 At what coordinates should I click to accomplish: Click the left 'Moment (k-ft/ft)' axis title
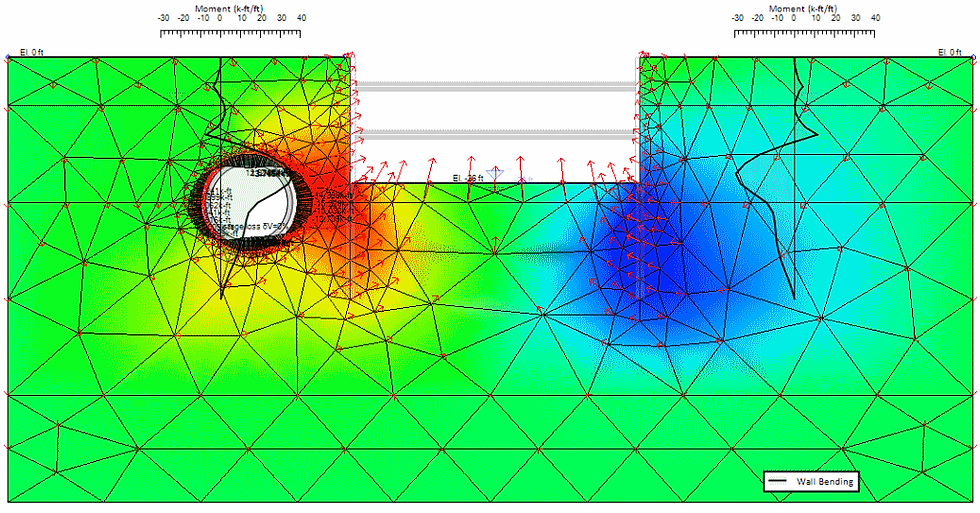tap(229, 8)
